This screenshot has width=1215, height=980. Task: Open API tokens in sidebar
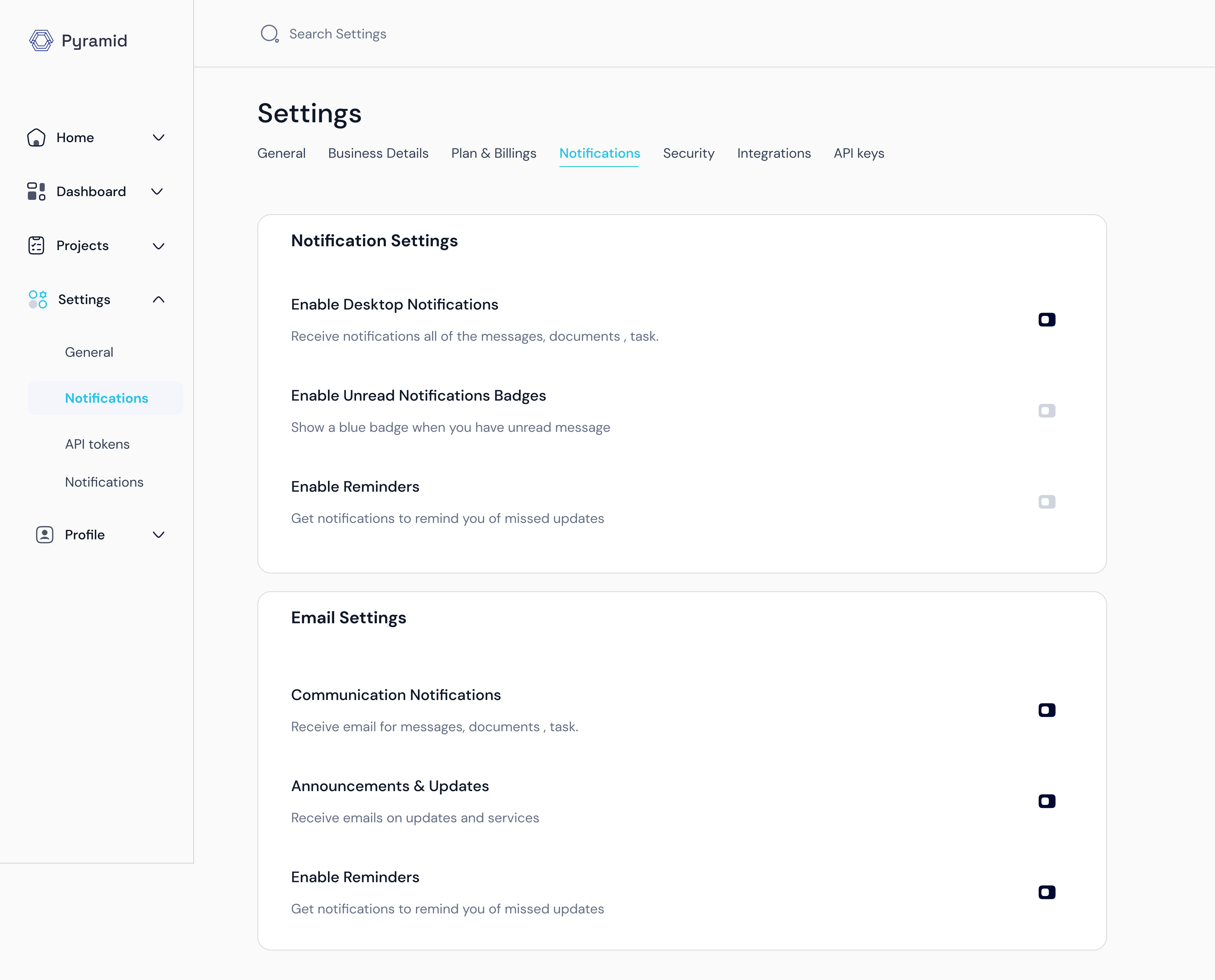coord(97,444)
